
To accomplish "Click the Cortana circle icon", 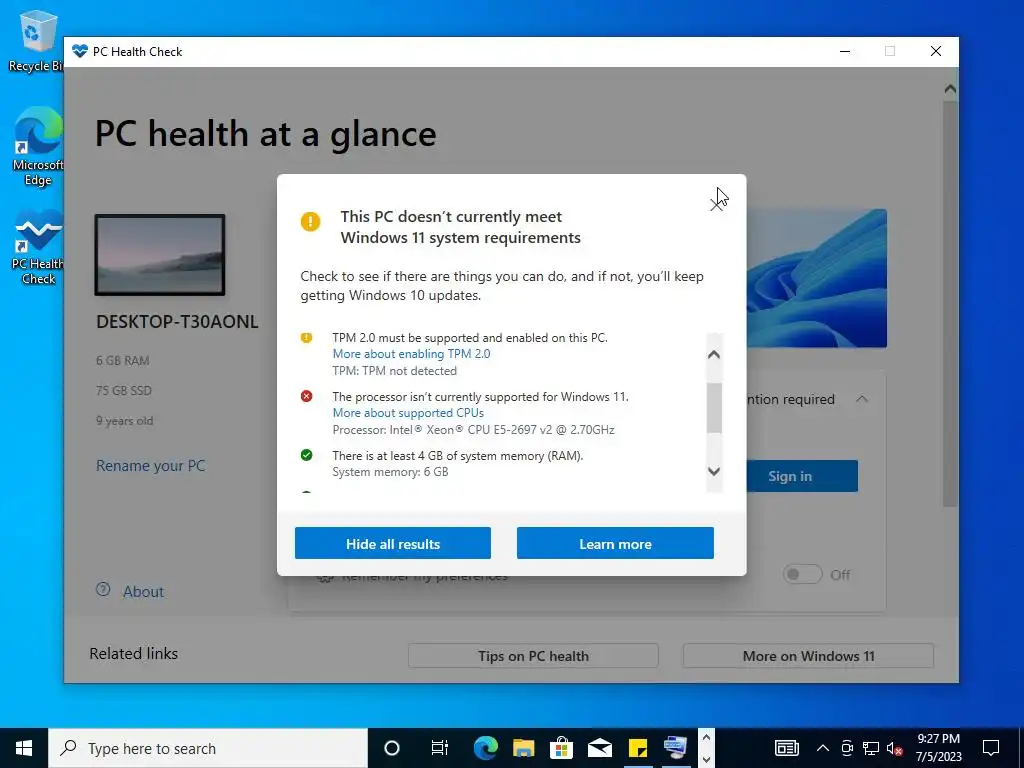I will click(392, 748).
